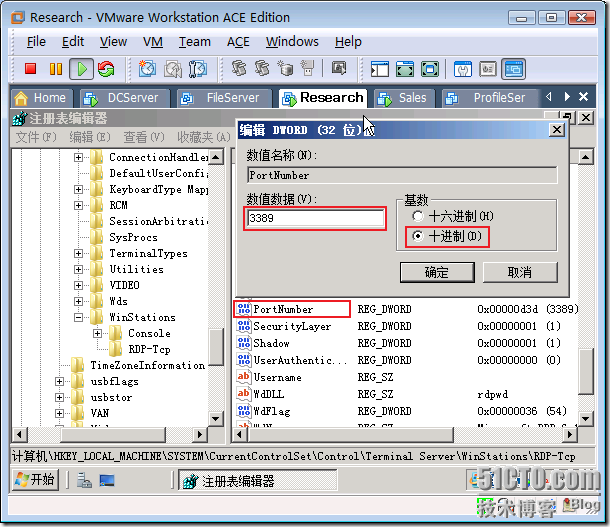Click the PortNumber DWORD value icon
Image resolution: width=610 pixels, height=527 pixels.
244,309
